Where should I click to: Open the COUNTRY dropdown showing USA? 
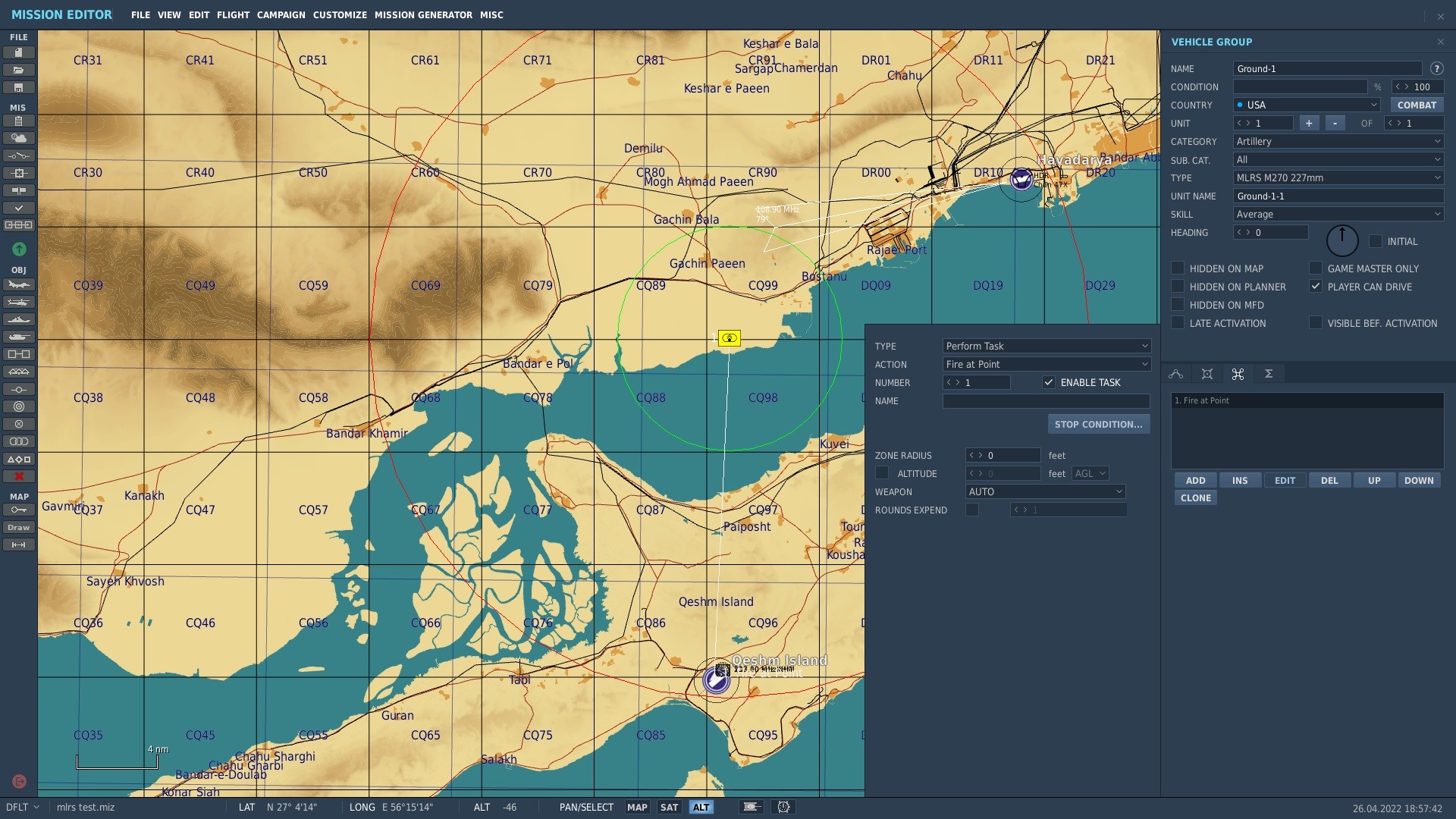tap(1307, 105)
